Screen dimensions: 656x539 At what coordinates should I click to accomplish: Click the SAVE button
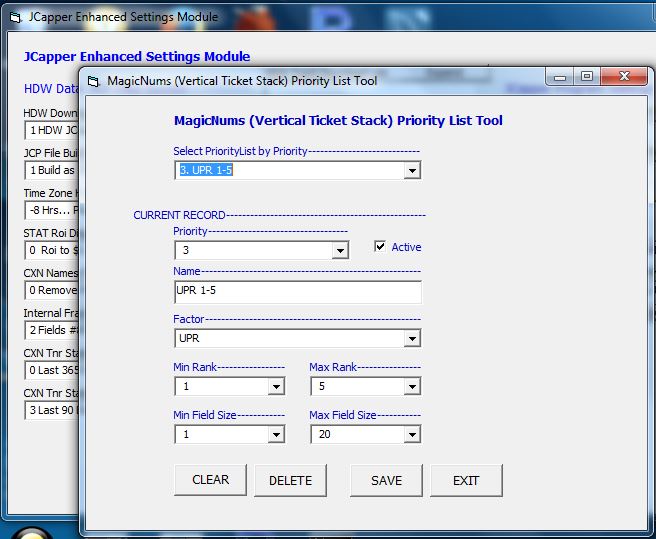pos(386,480)
